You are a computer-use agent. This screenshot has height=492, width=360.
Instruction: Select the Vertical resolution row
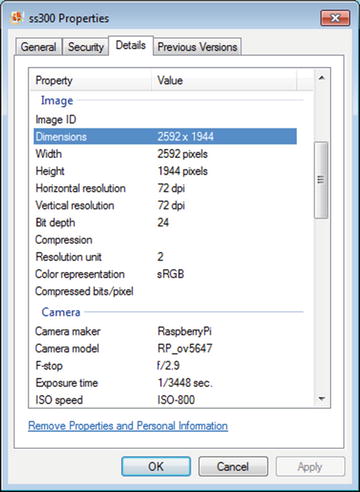165,205
